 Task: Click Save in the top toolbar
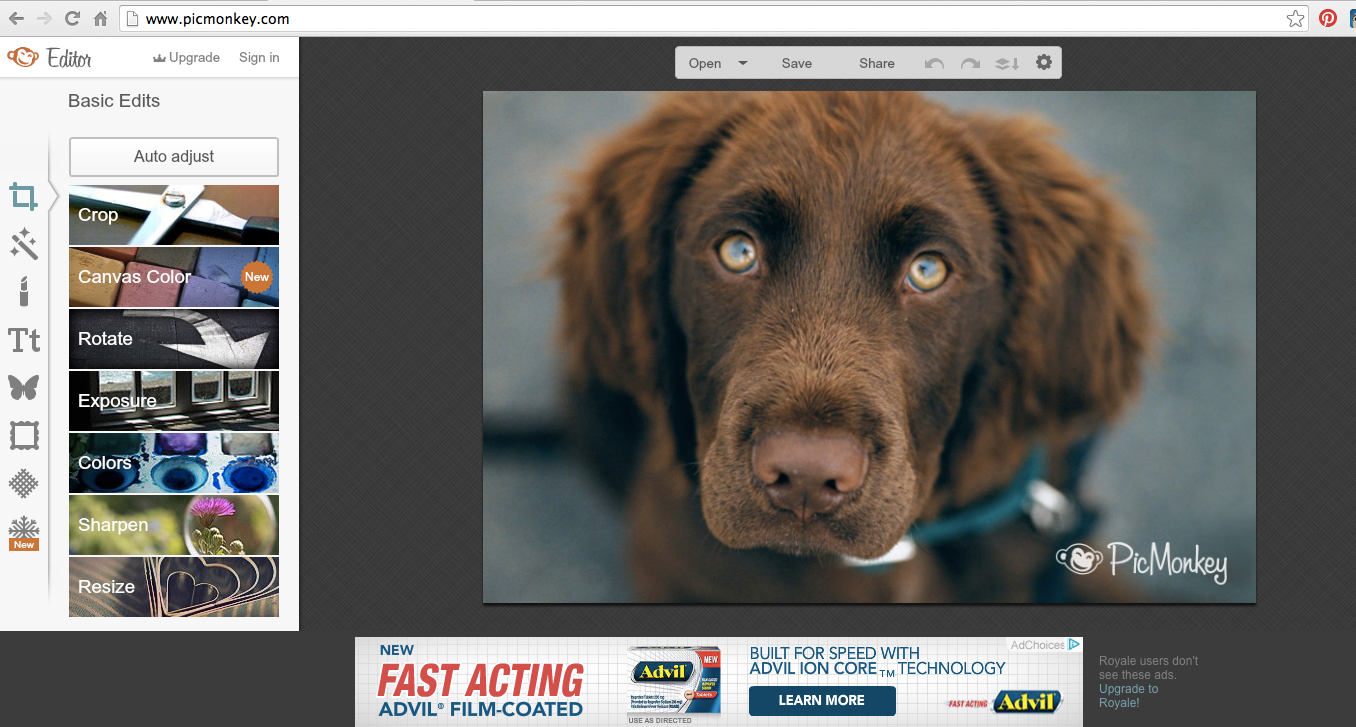tap(797, 63)
